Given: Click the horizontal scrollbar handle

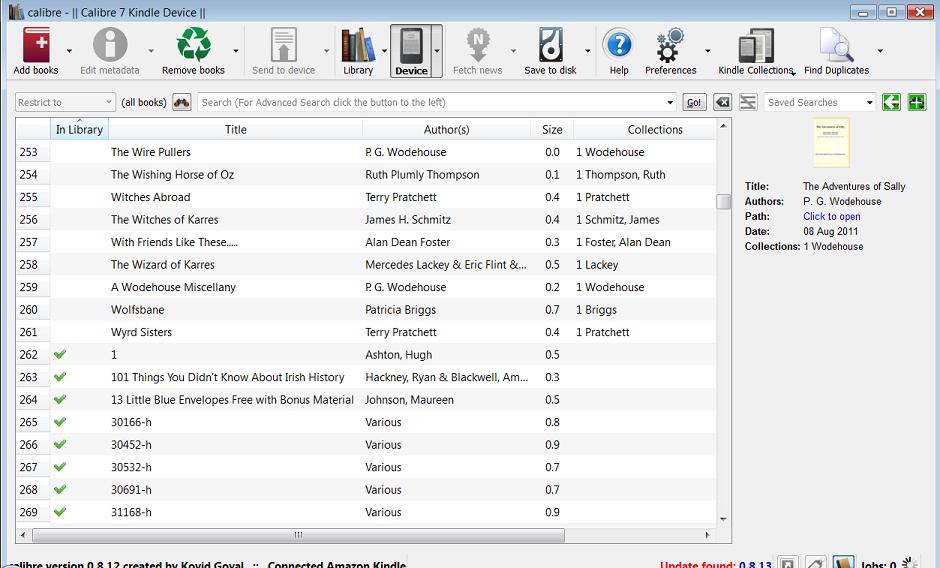Looking at the screenshot, I should coord(298,535).
